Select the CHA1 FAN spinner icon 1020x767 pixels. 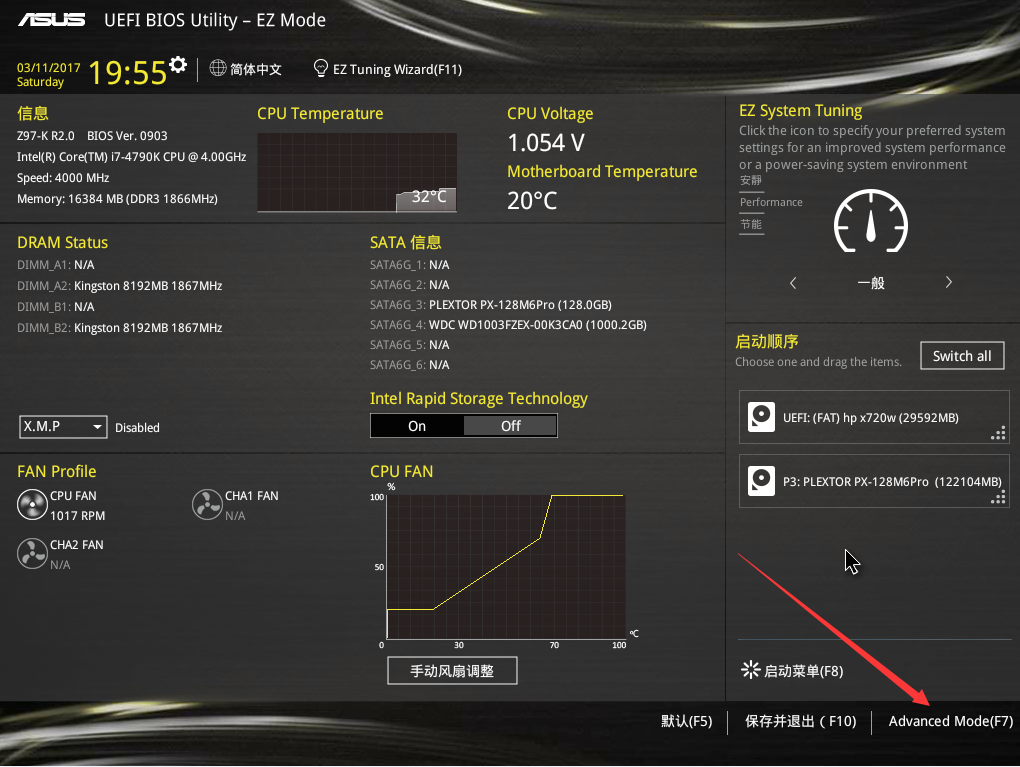point(208,505)
